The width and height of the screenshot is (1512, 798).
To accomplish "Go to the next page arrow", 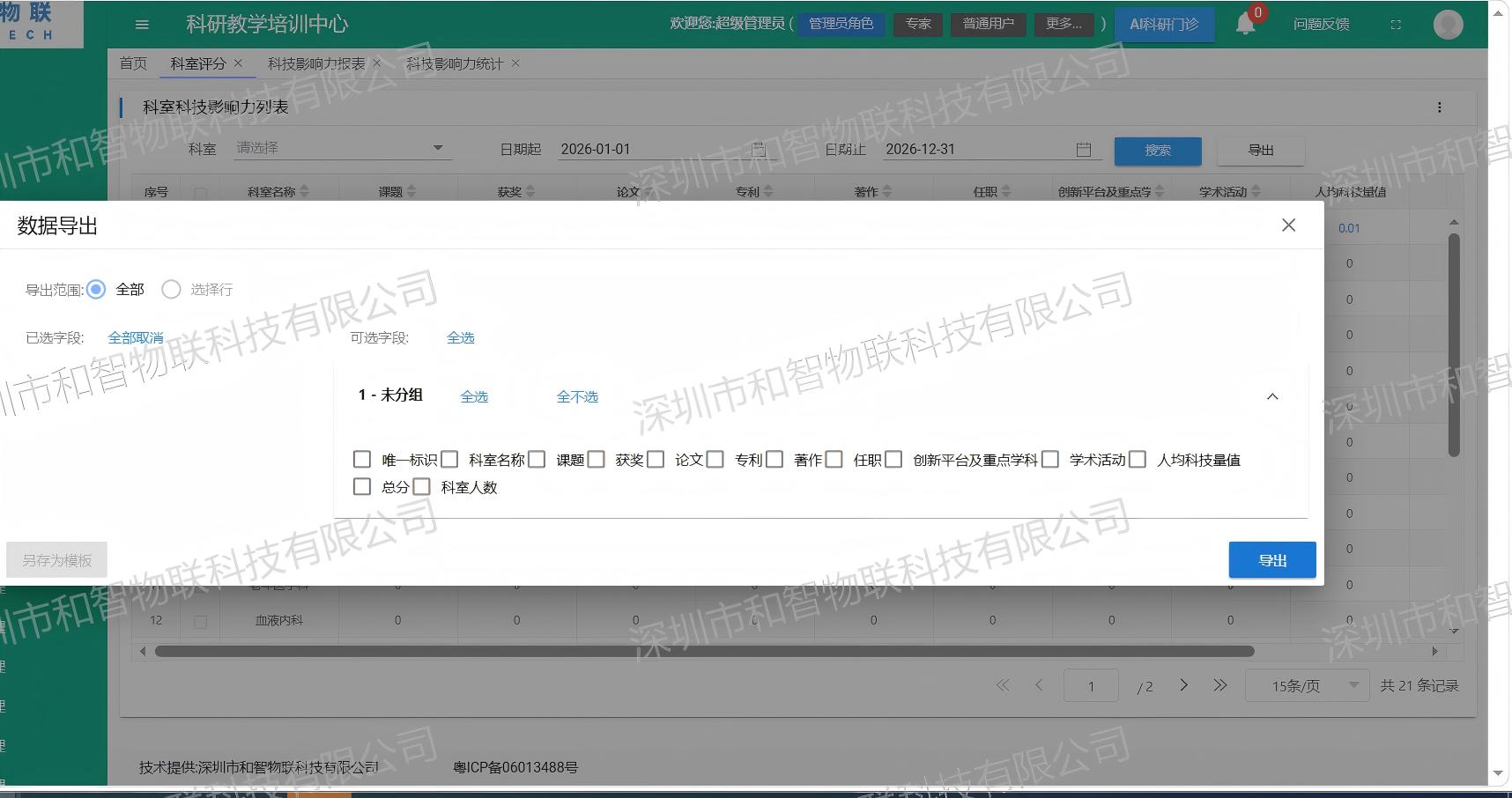I will 1183,685.
